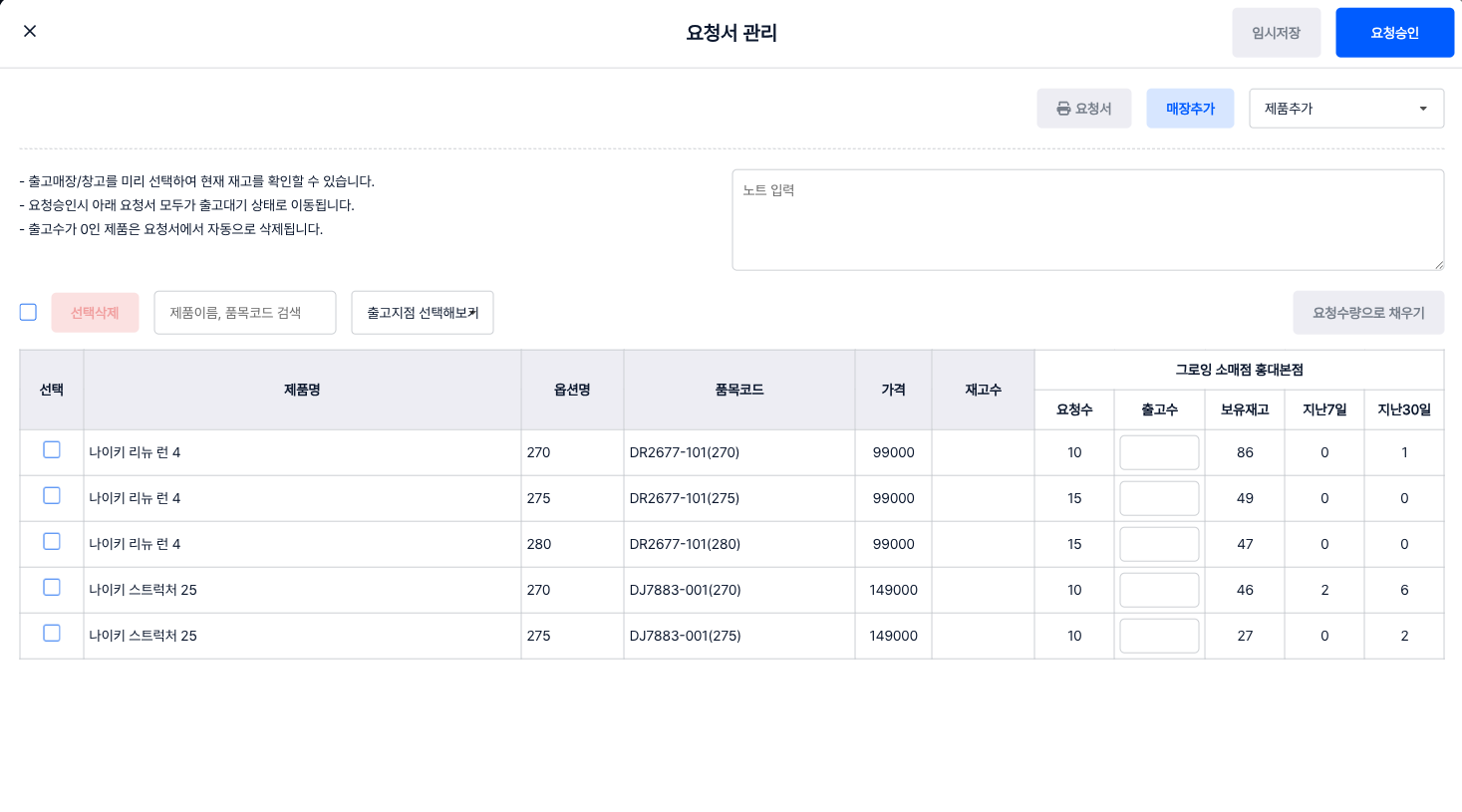This screenshot has height=812, width=1462.
Task: Click the 제품명 column header
Action: coord(302,390)
